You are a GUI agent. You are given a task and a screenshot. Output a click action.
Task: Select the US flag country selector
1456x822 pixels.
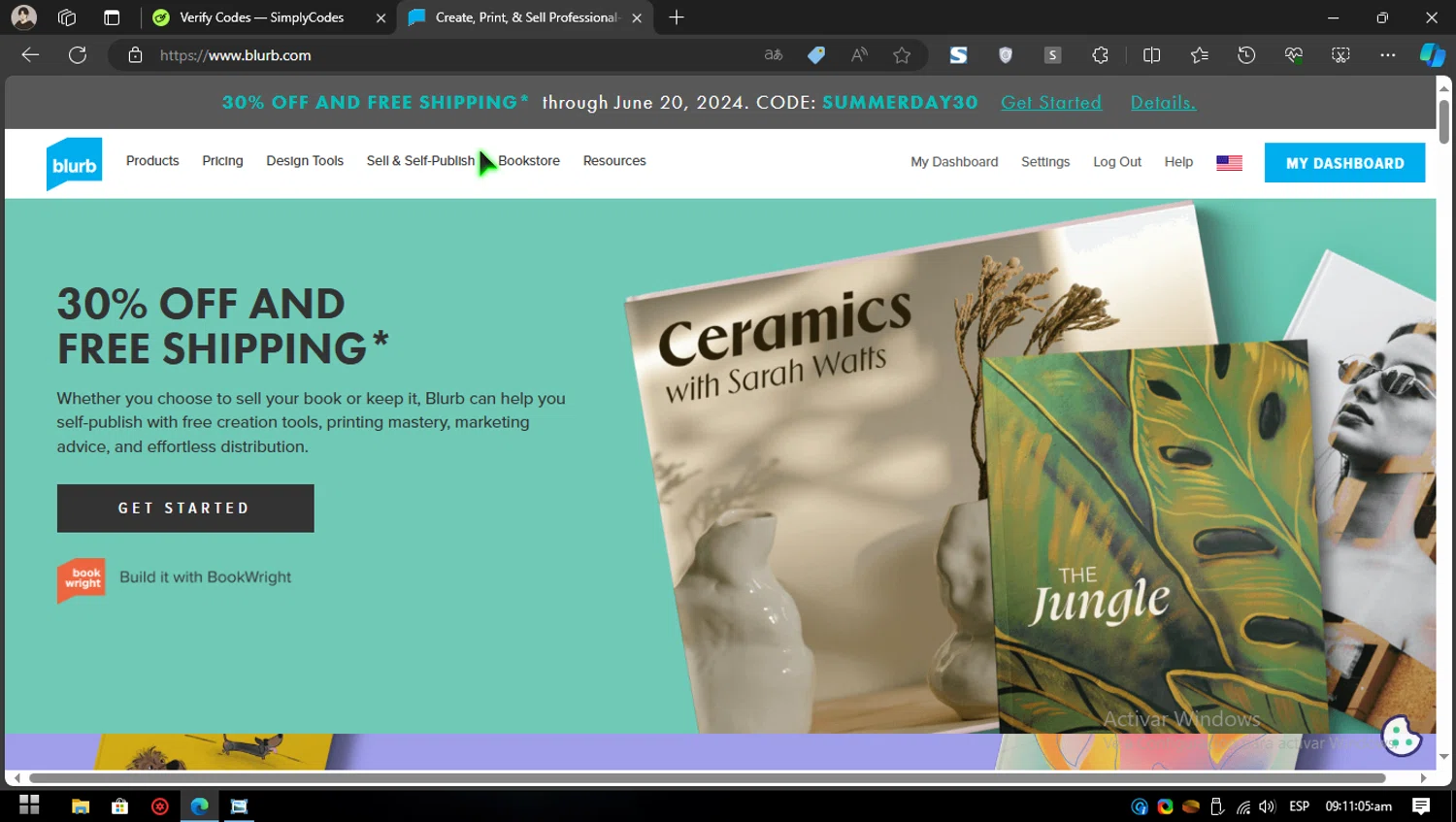[x=1229, y=162]
